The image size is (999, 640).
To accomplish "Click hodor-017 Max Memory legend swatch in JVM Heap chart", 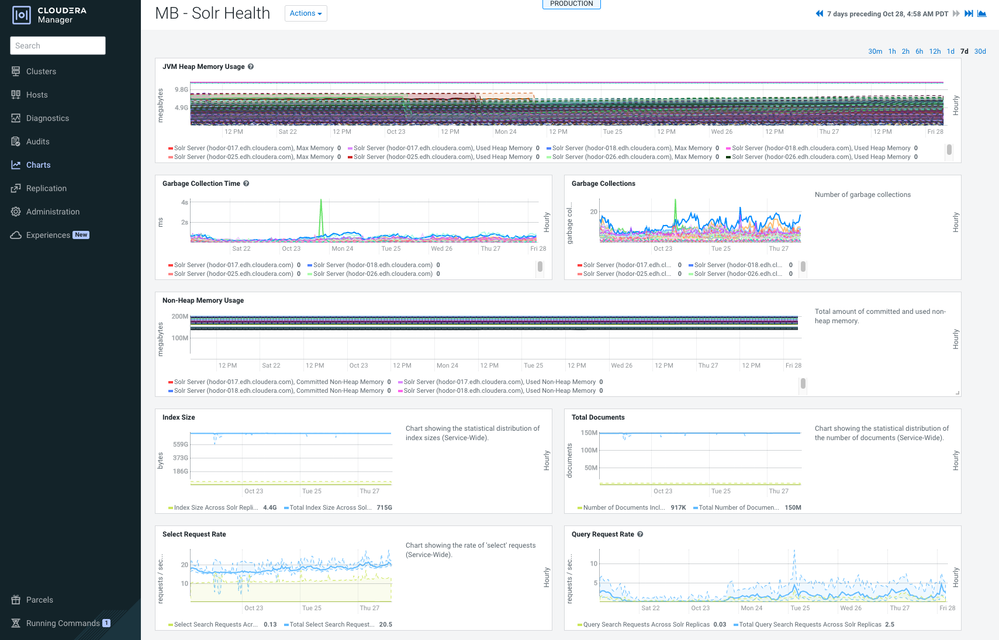I will pos(171,148).
